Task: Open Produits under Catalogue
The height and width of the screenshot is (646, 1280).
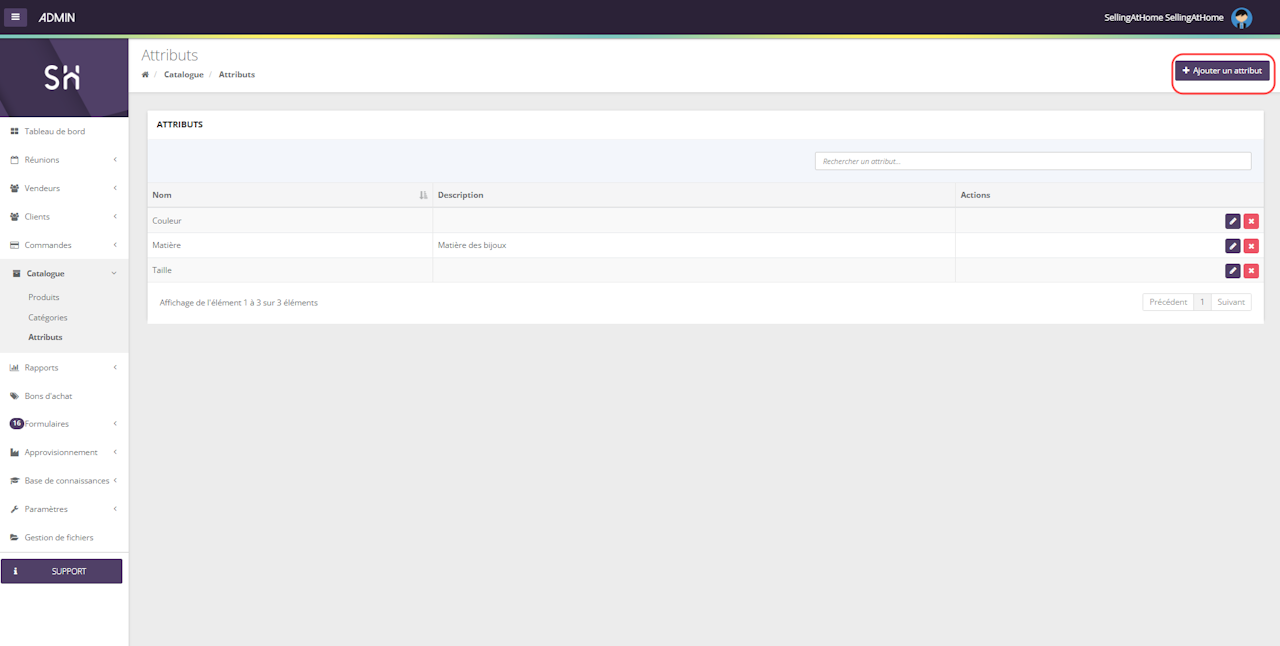Action: pyautogui.click(x=44, y=297)
